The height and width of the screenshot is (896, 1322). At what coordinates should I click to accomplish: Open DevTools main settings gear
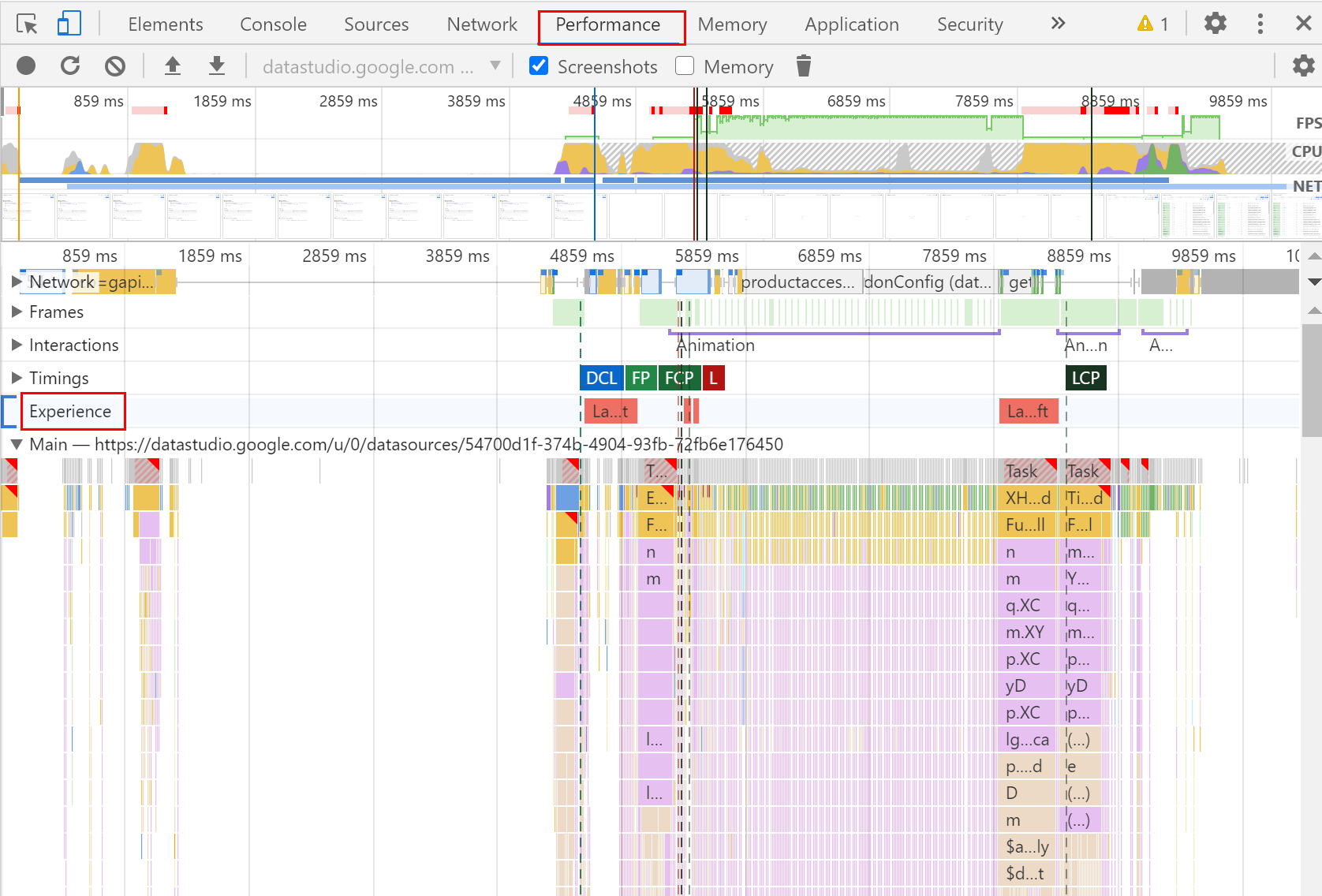coord(1216,24)
